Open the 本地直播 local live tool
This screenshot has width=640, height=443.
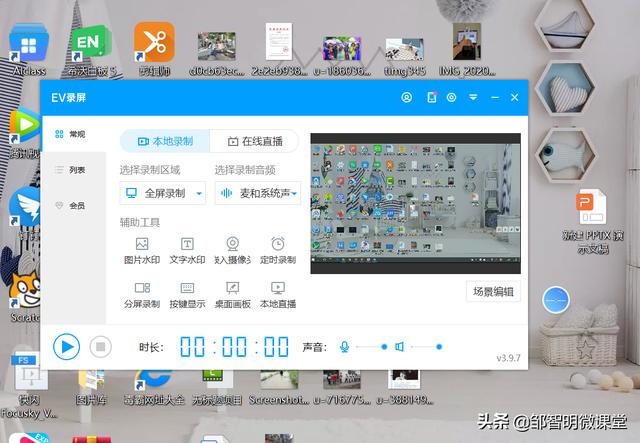click(x=278, y=295)
